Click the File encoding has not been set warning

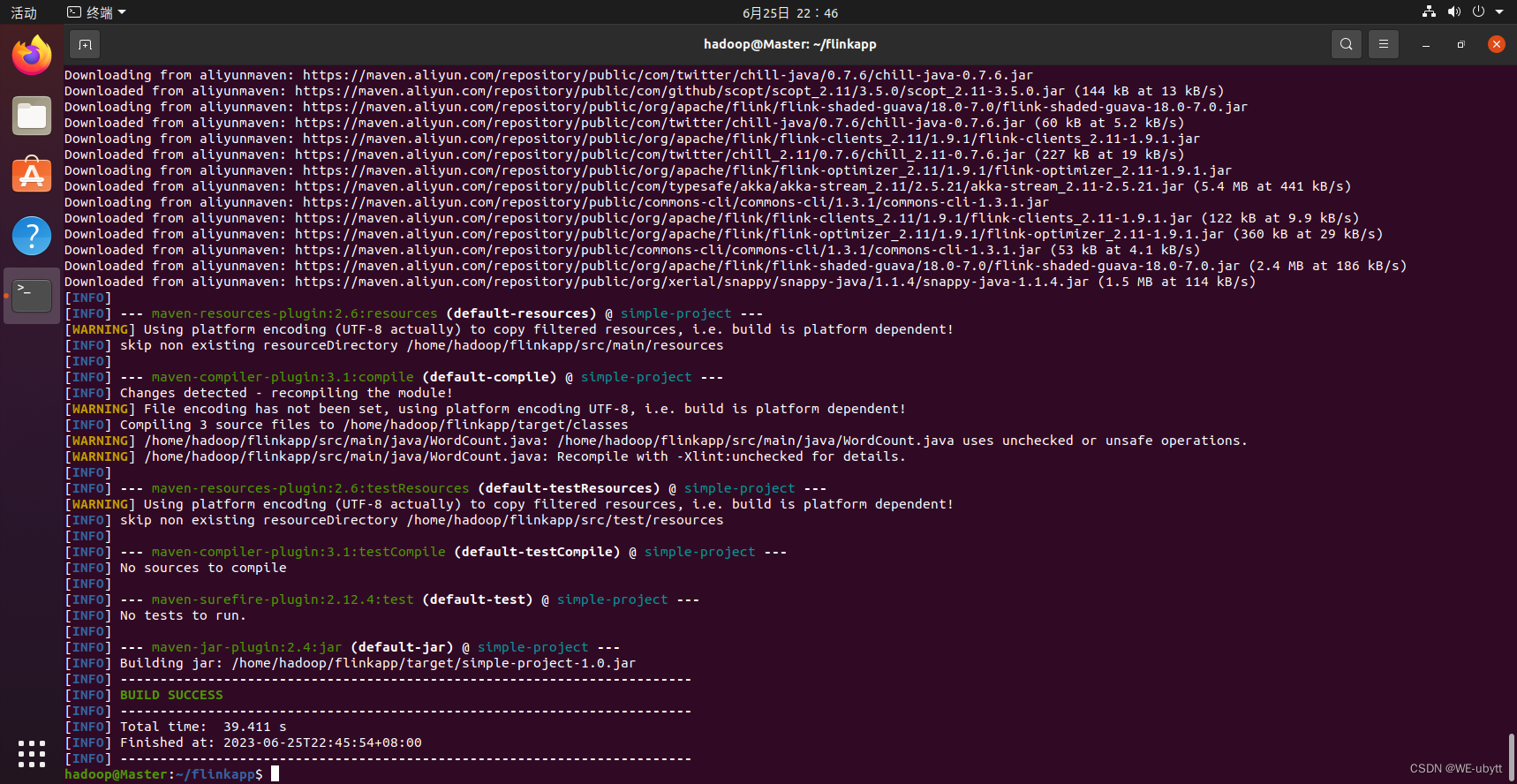(x=485, y=409)
